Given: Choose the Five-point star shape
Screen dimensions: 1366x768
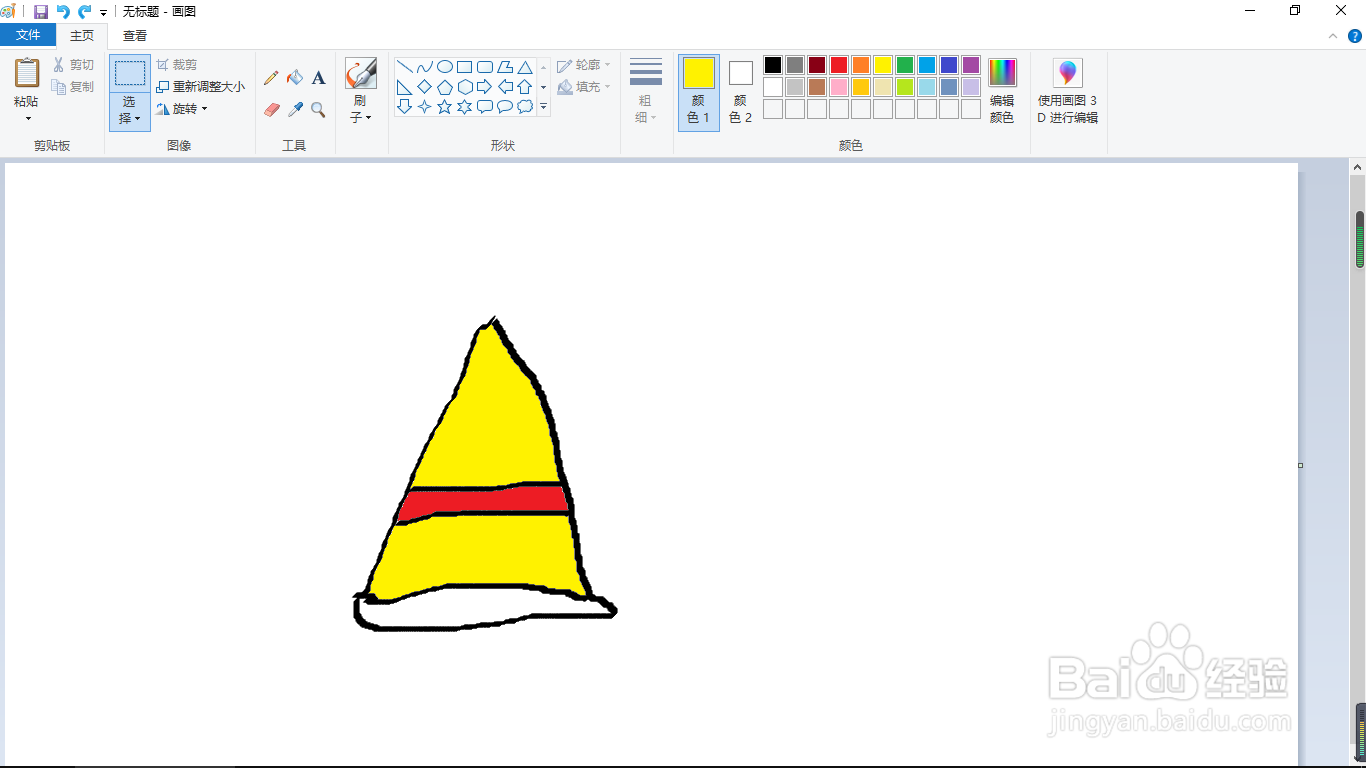Looking at the screenshot, I should 445,106.
